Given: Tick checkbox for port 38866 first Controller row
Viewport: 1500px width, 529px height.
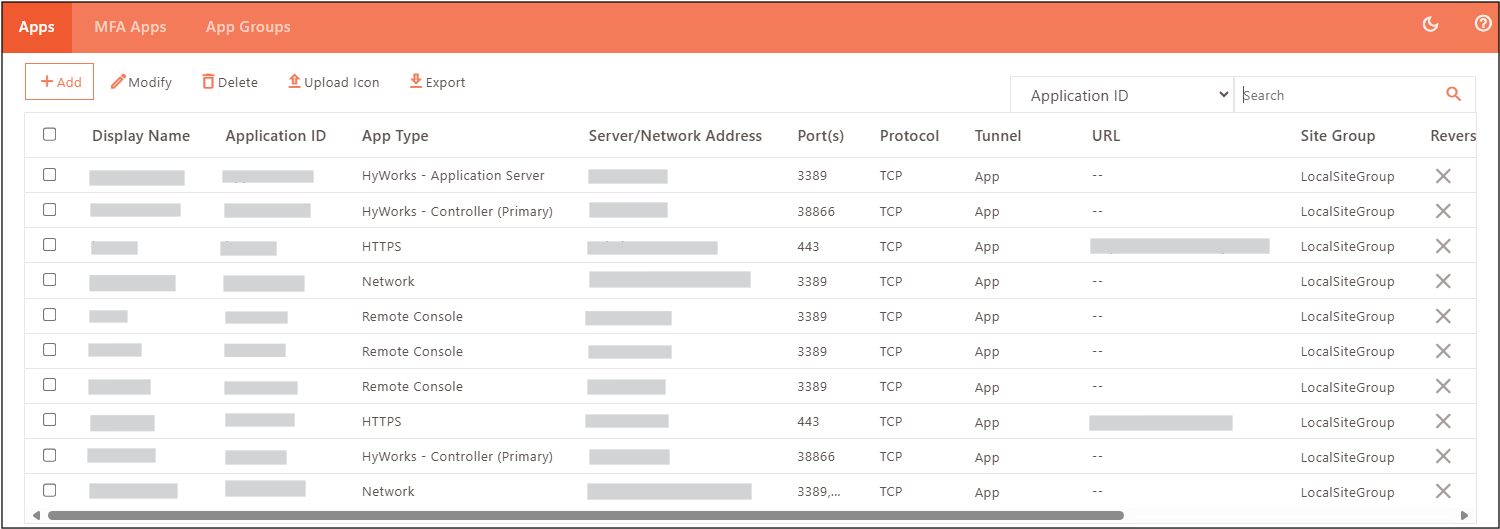Looking at the screenshot, I should (x=50, y=210).
